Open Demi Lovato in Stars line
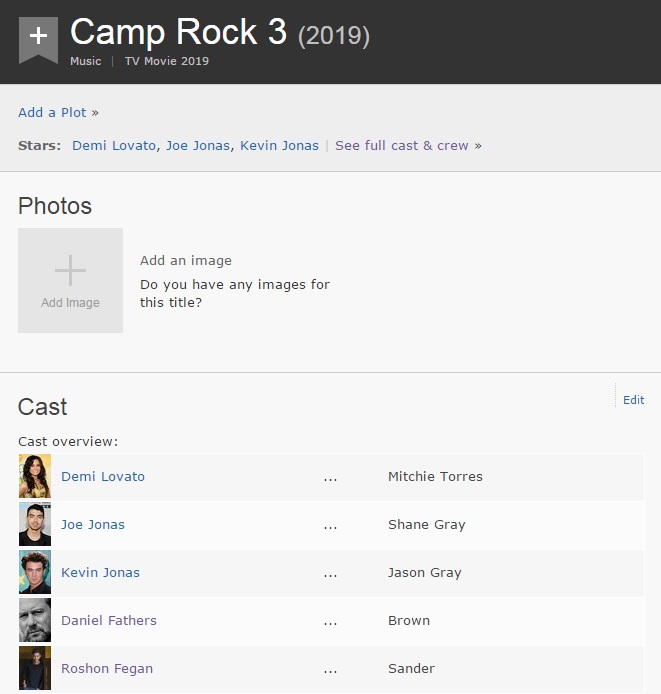 114,146
